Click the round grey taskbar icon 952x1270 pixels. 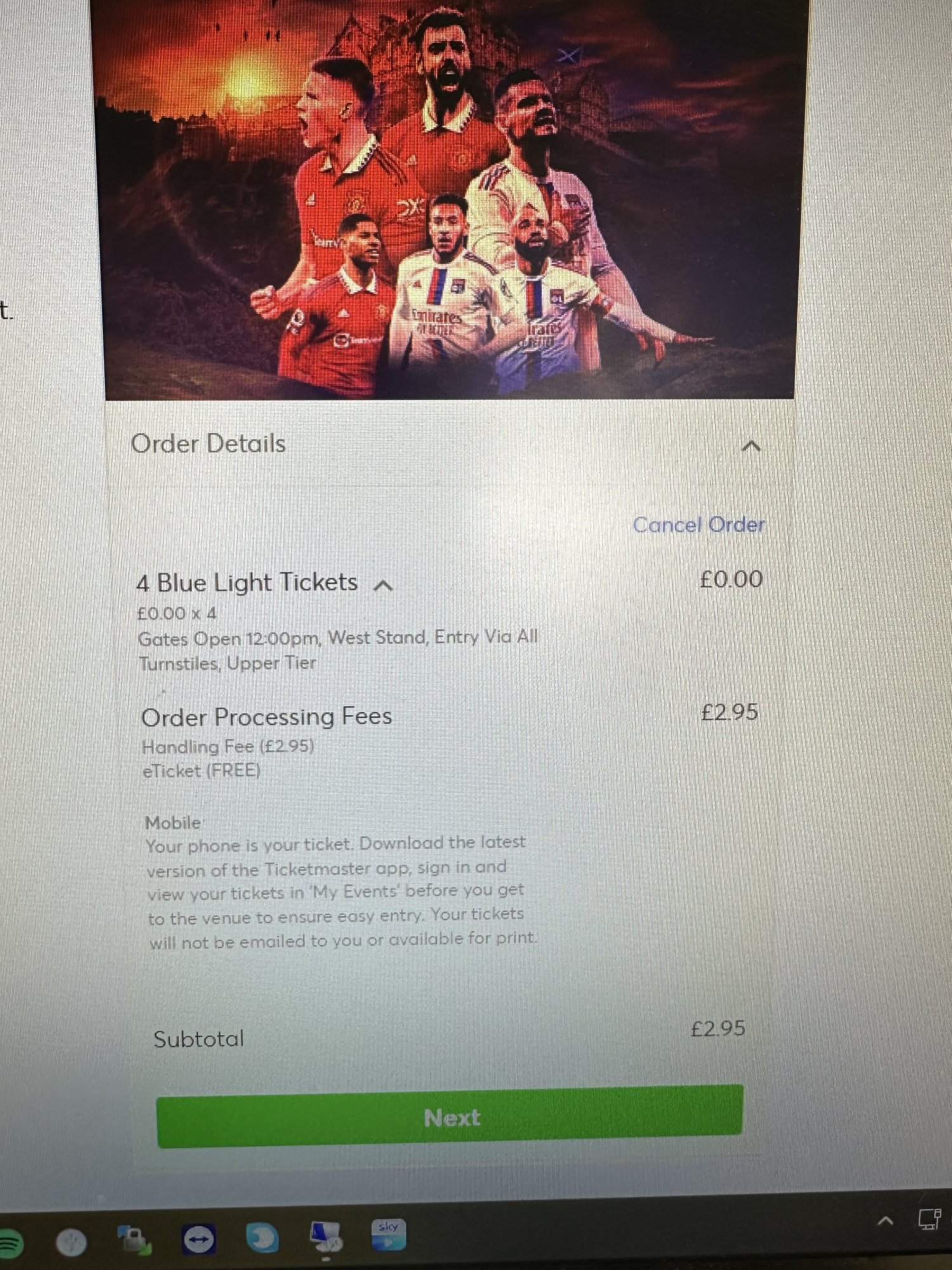click(71, 1242)
